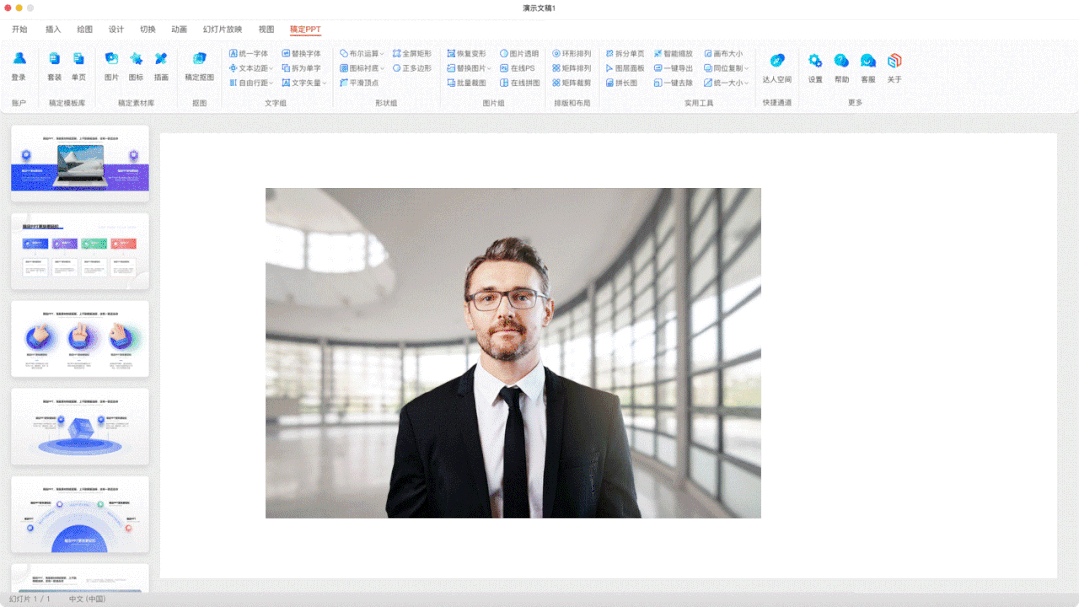Select 全屏矩形 full-screen rectangle
The height and width of the screenshot is (607, 1079).
tap(412, 54)
